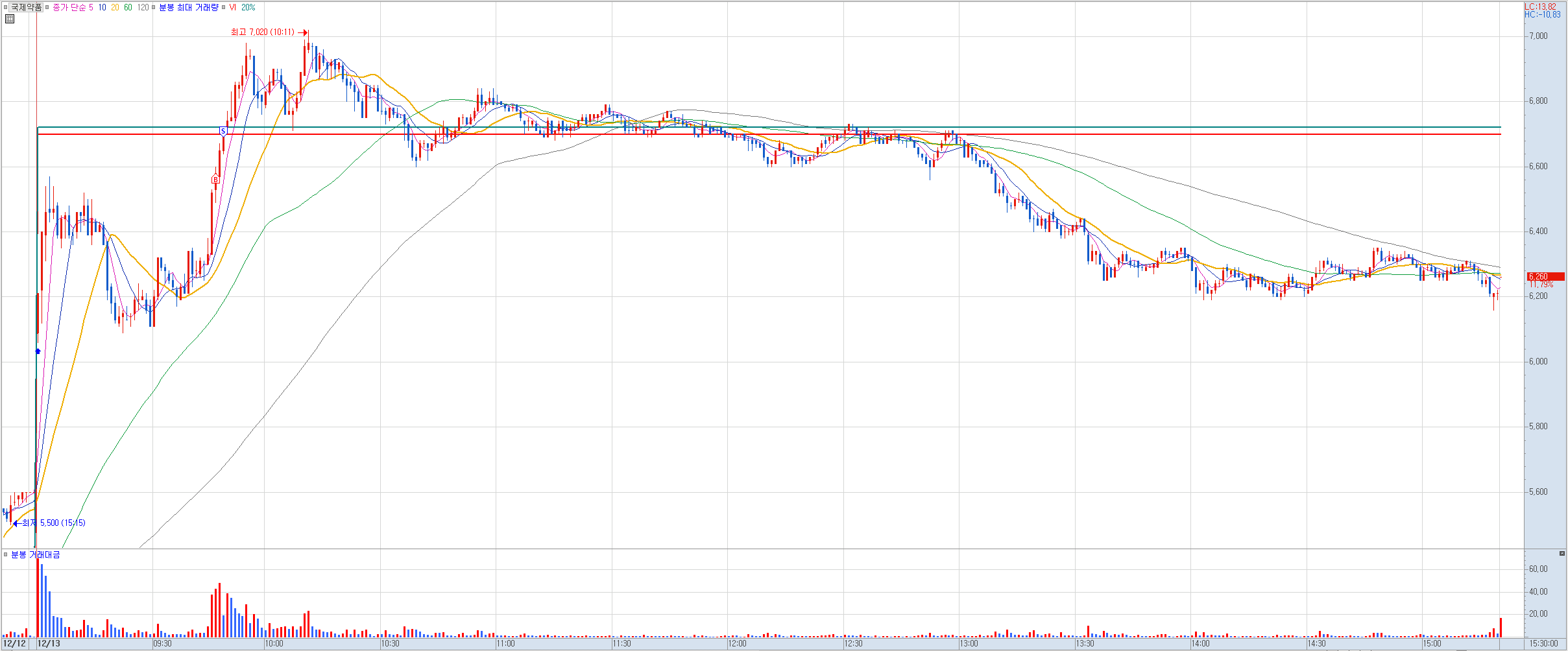Click the HC:-10.83 value

click(1543, 14)
